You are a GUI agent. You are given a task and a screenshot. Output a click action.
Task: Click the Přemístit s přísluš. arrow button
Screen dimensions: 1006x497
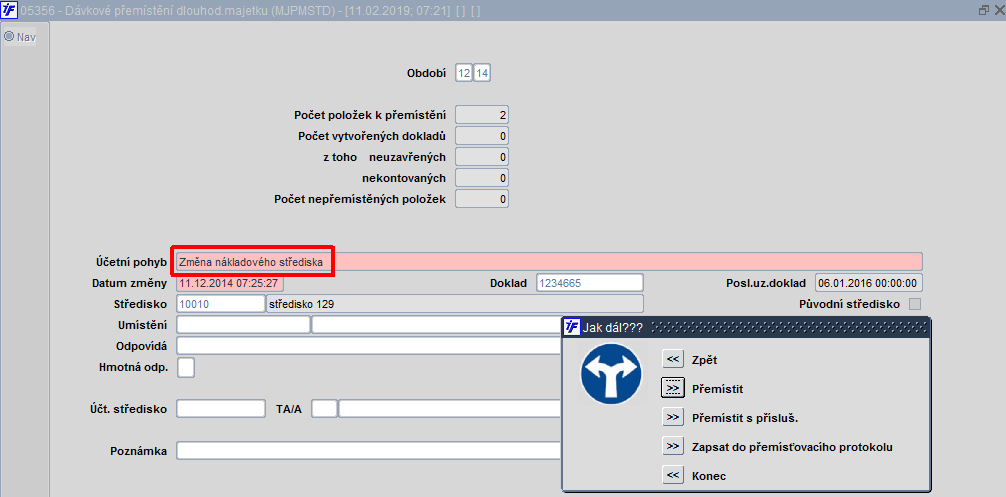672,417
